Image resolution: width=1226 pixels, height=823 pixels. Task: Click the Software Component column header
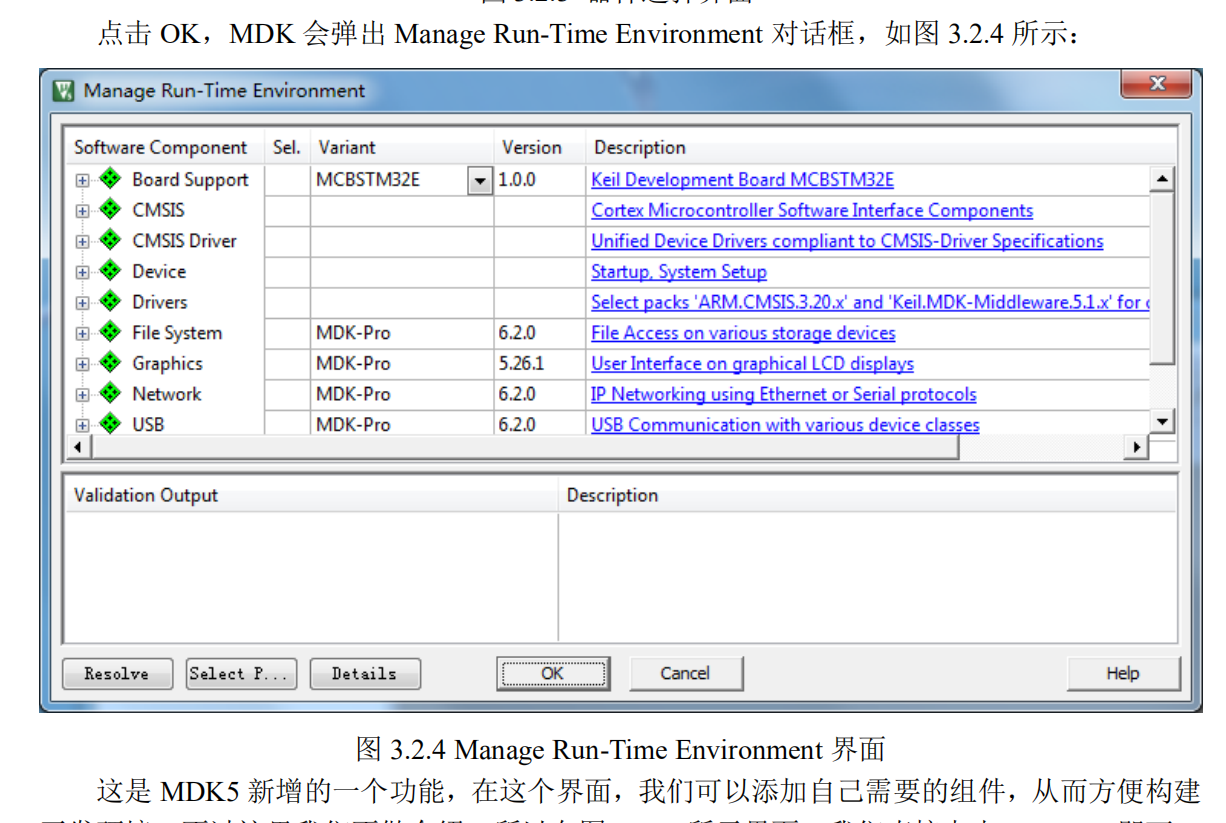(x=164, y=148)
